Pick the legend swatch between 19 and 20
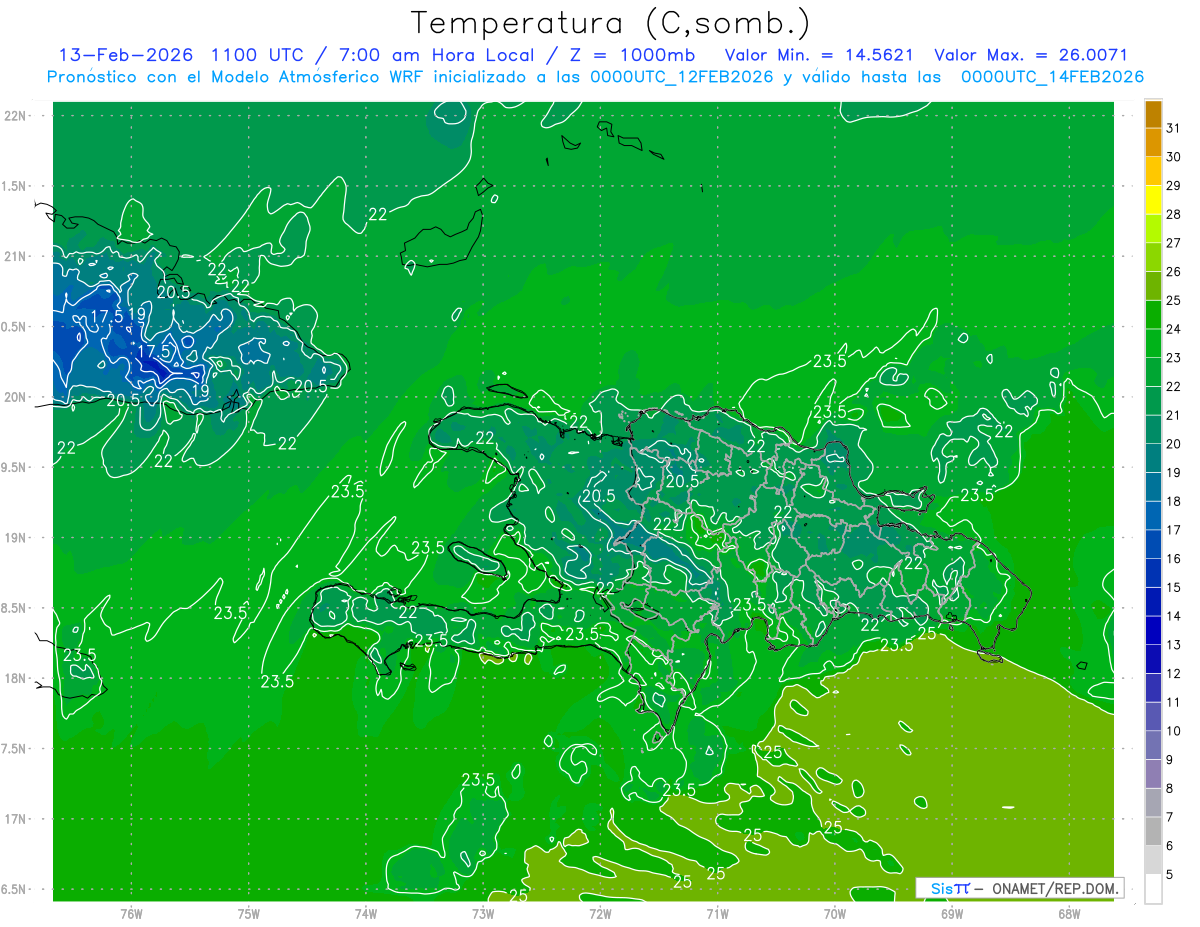Image resolution: width=1200 pixels, height=927 pixels. (x=1153, y=458)
